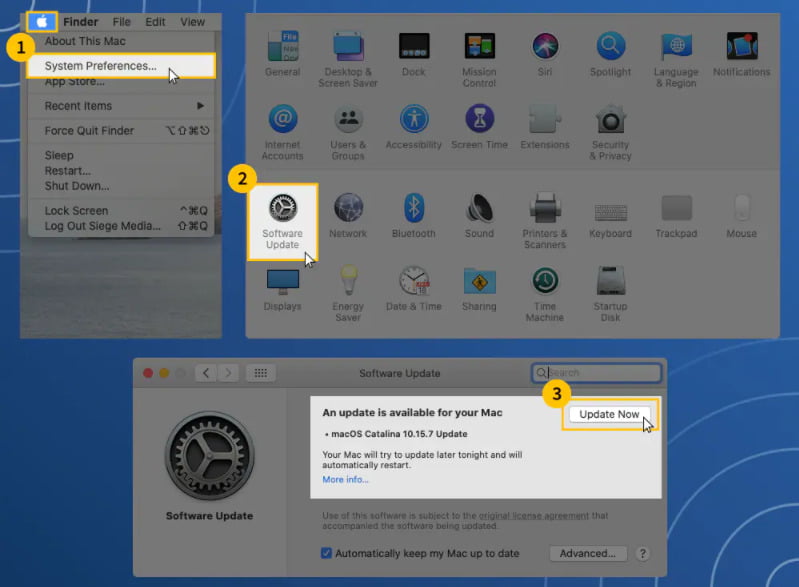Open Users & Groups pane
Viewport: 799px width, 587px height.
(x=348, y=119)
